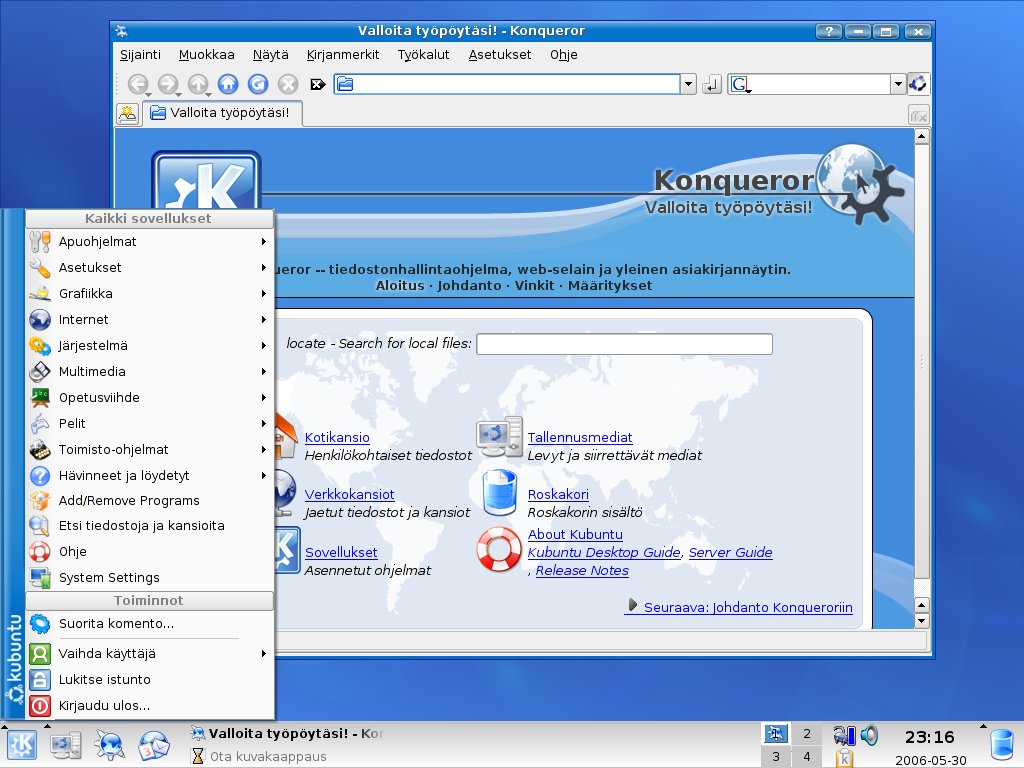Open Etsi tiedostoja ja kansioita
1024x768 pixels.
150,525
